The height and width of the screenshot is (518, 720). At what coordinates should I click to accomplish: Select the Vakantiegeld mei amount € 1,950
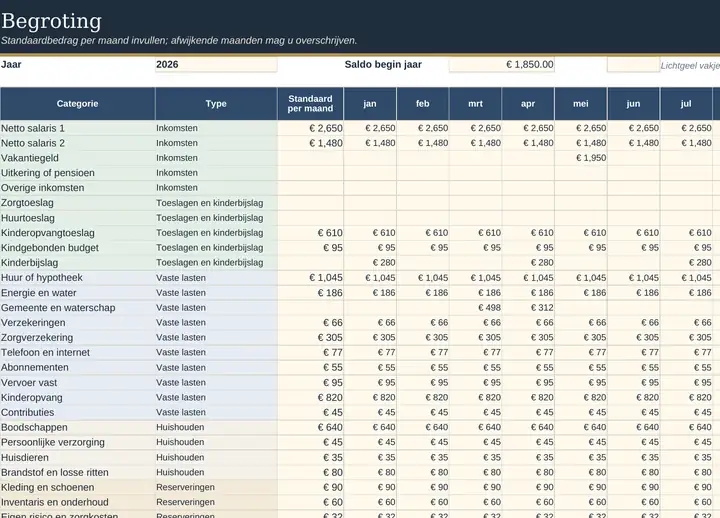[581, 158]
